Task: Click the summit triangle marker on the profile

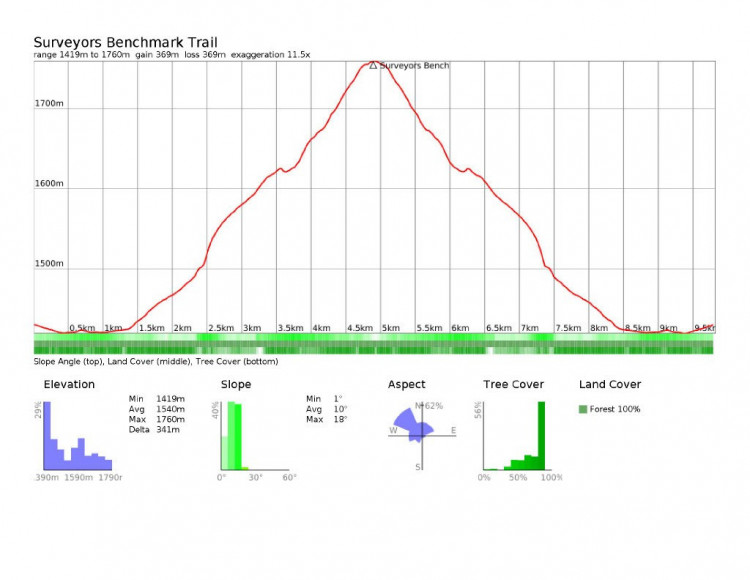Action: (373, 65)
